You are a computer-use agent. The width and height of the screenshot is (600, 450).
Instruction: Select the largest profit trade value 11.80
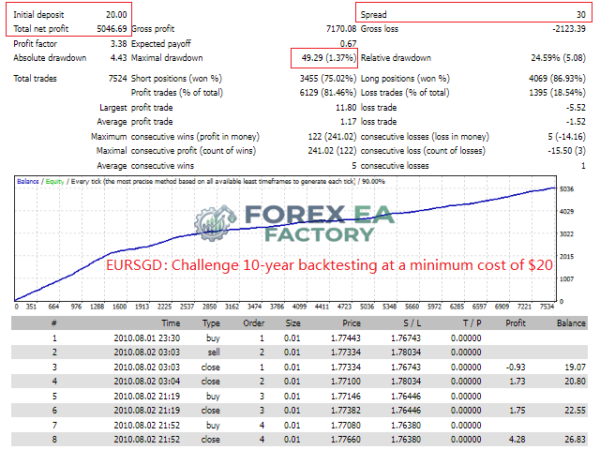(x=346, y=108)
